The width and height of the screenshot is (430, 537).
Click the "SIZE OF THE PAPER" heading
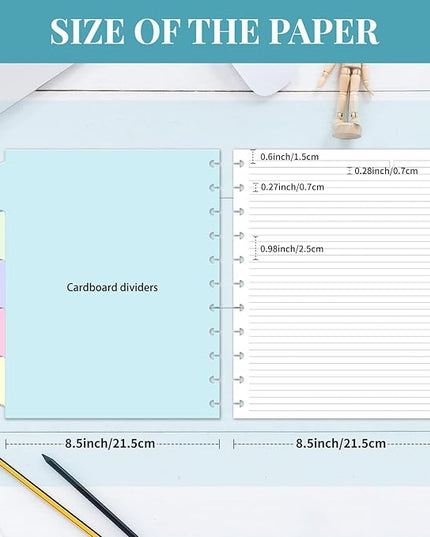coord(214,31)
